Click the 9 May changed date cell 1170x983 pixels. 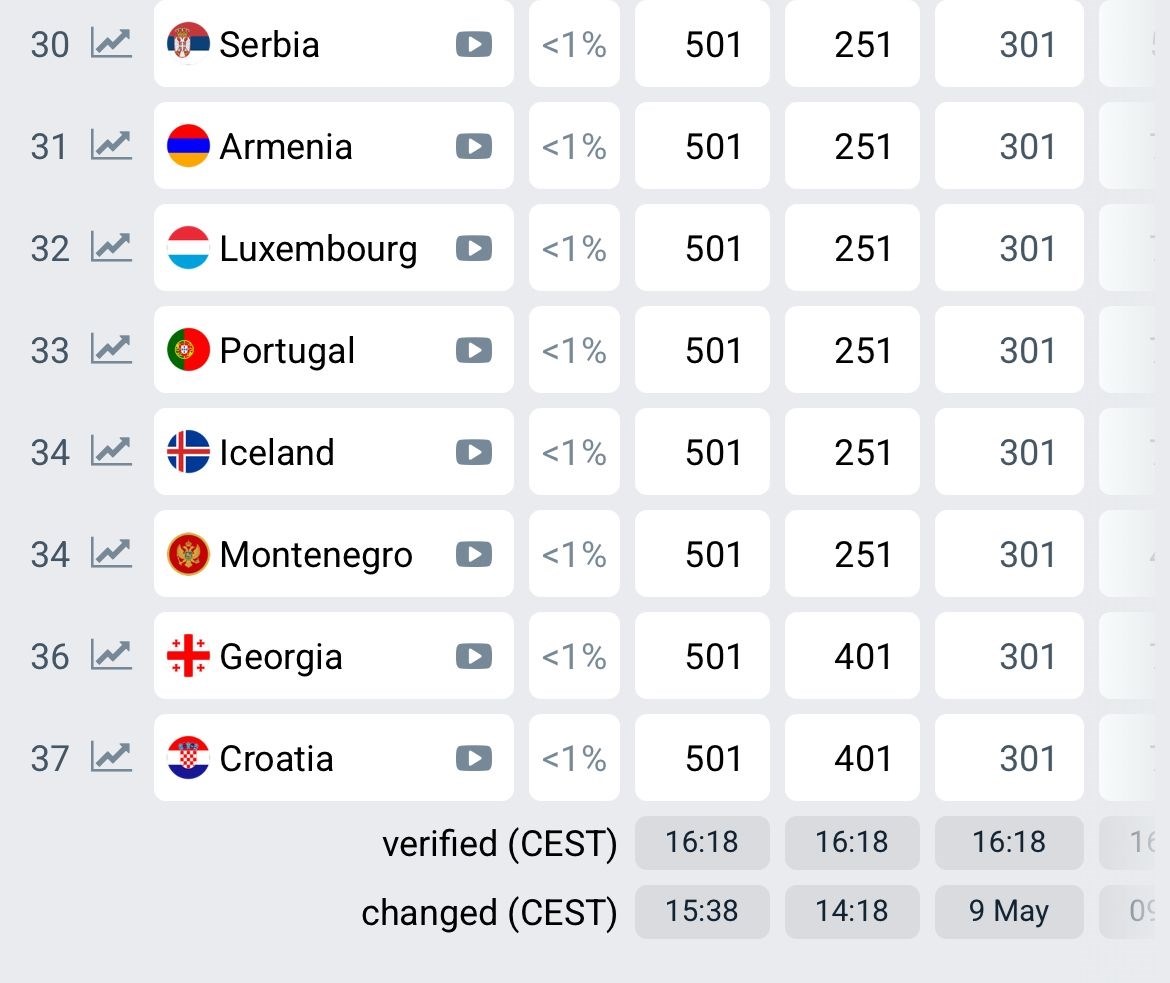pos(1009,911)
